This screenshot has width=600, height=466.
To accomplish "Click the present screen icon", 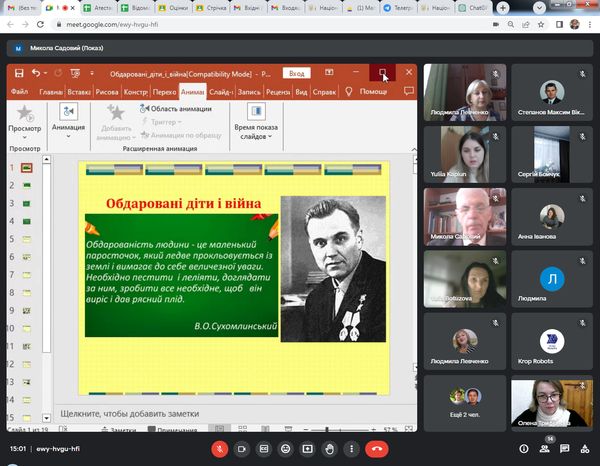I will click(x=308, y=449).
